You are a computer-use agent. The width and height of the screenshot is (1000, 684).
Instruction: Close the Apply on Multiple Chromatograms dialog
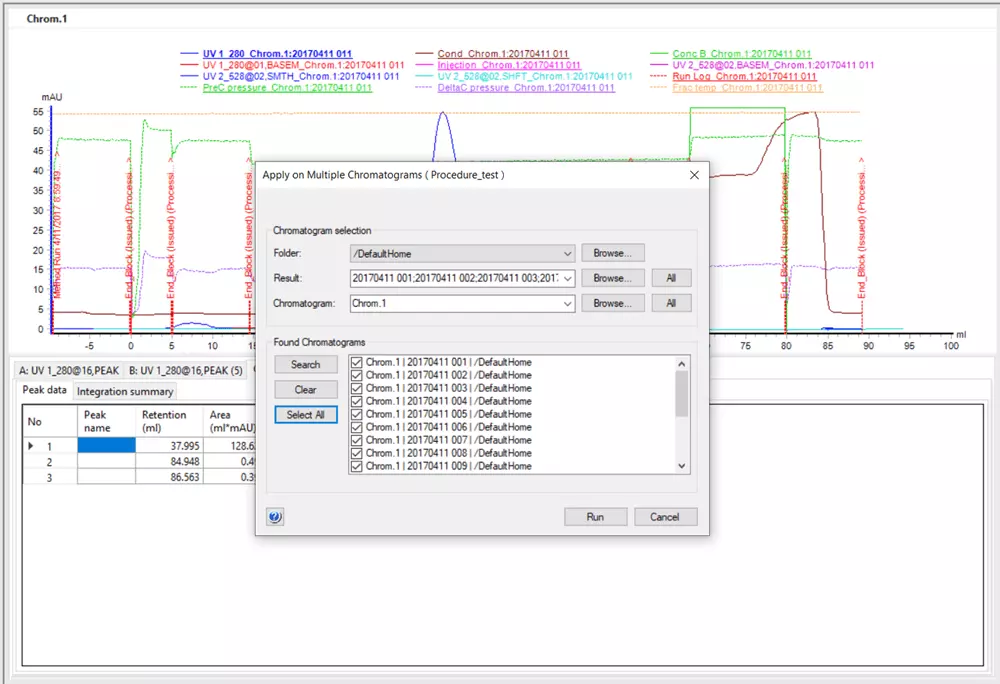(x=694, y=174)
